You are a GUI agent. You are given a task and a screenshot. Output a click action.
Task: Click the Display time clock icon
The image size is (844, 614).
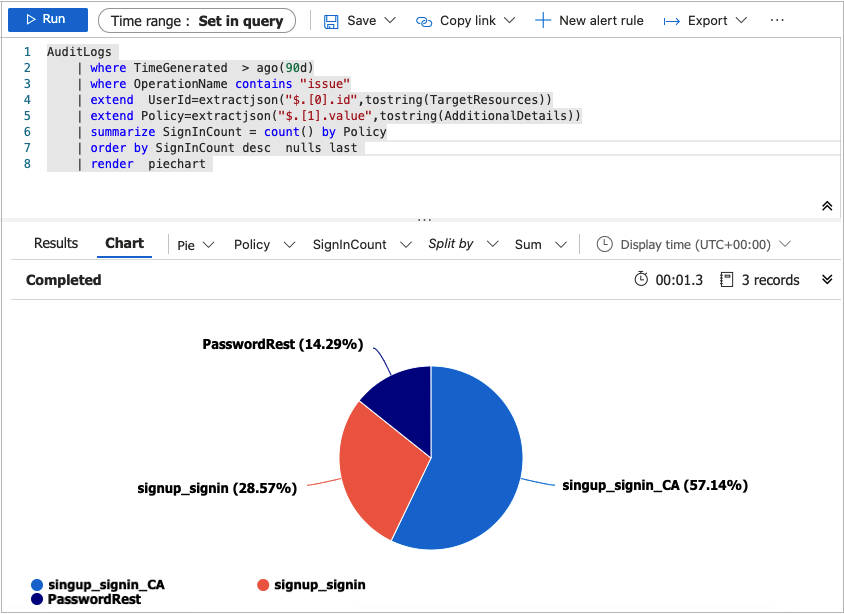coord(604,244)
